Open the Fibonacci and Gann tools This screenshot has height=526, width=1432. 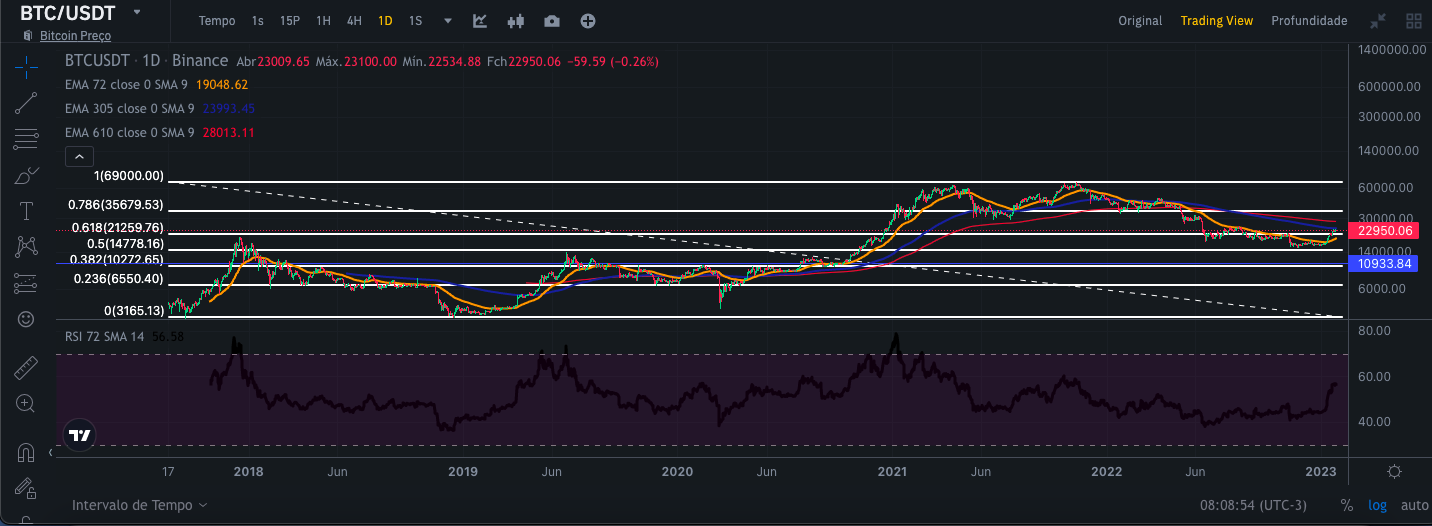click(26, 138)
